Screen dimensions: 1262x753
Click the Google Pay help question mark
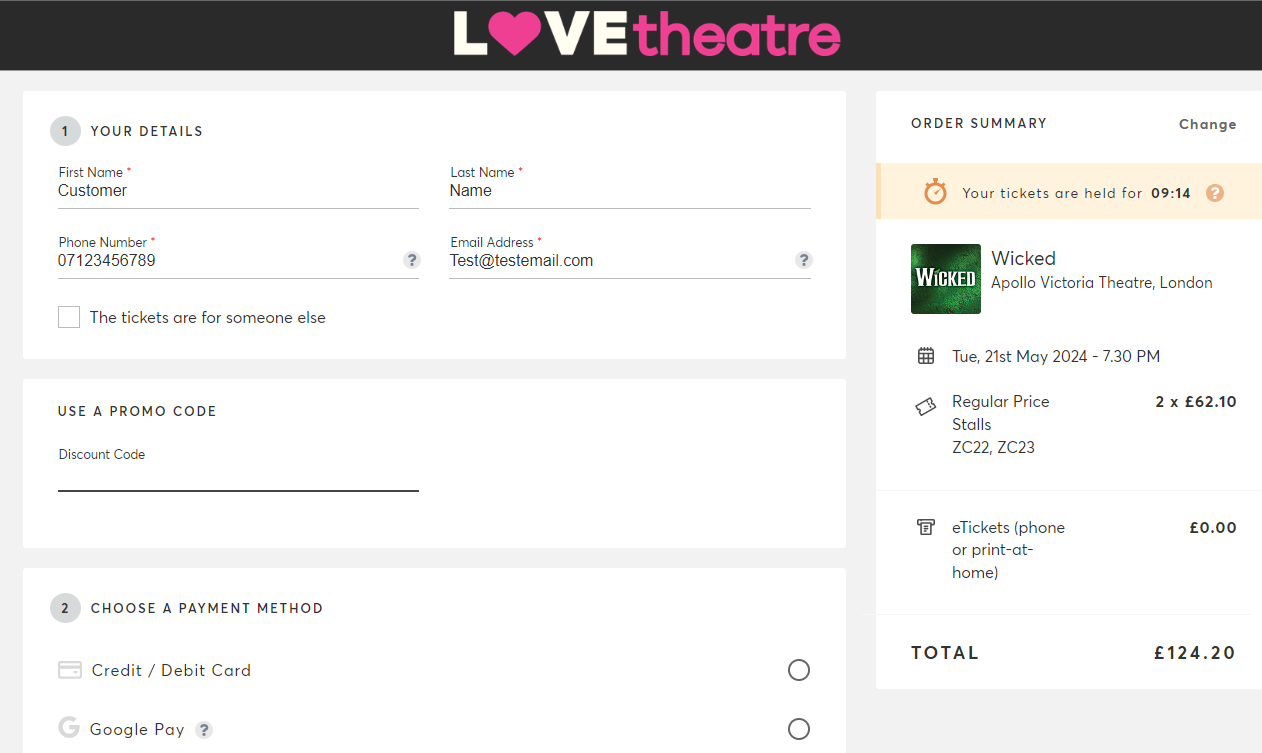point(204,730)
